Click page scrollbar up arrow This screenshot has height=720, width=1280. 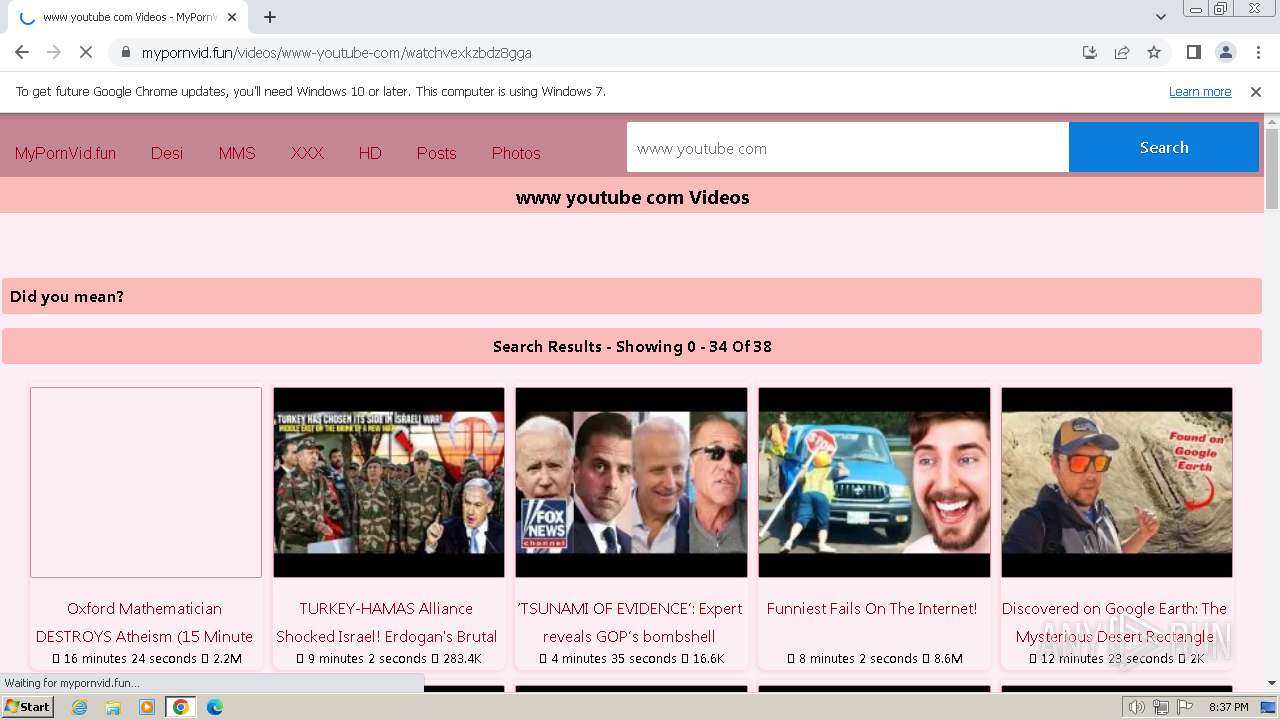point(1272,122)
